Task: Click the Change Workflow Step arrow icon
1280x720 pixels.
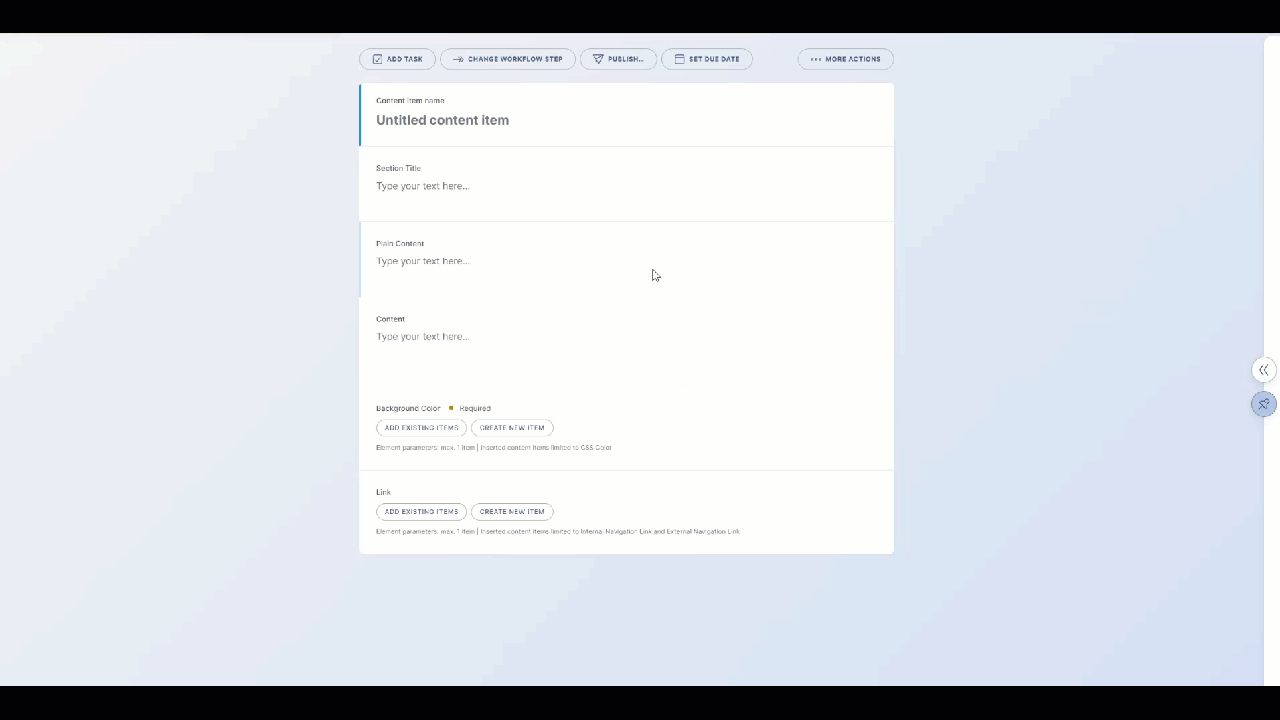Action: point(459,59)
